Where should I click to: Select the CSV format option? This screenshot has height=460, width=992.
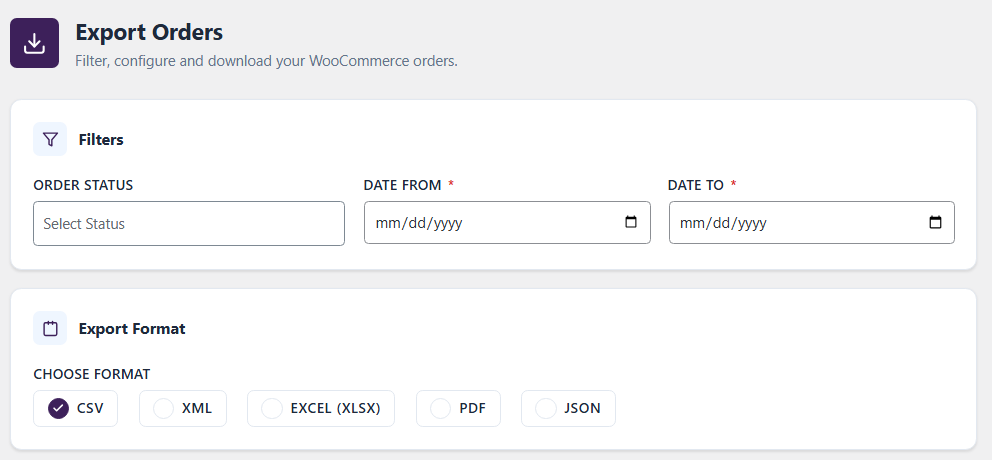tap(75, 408)
